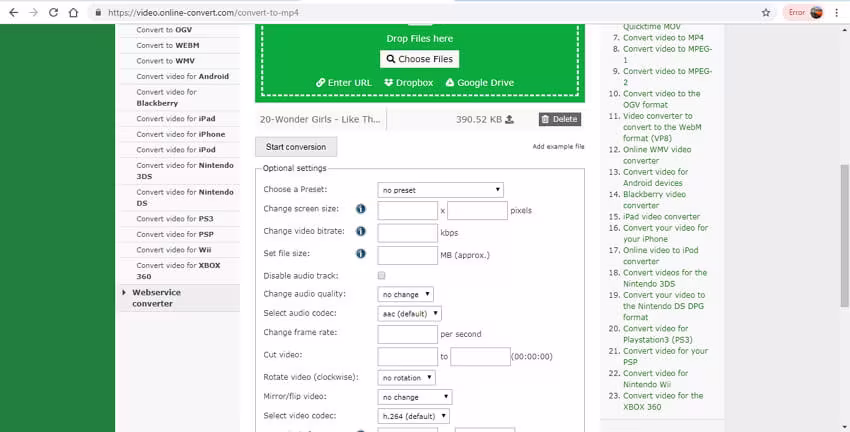This screenshot has width=850, height=432.
Task: Delete the uploaded Wonder Girls file
Action: click(560, 119)
